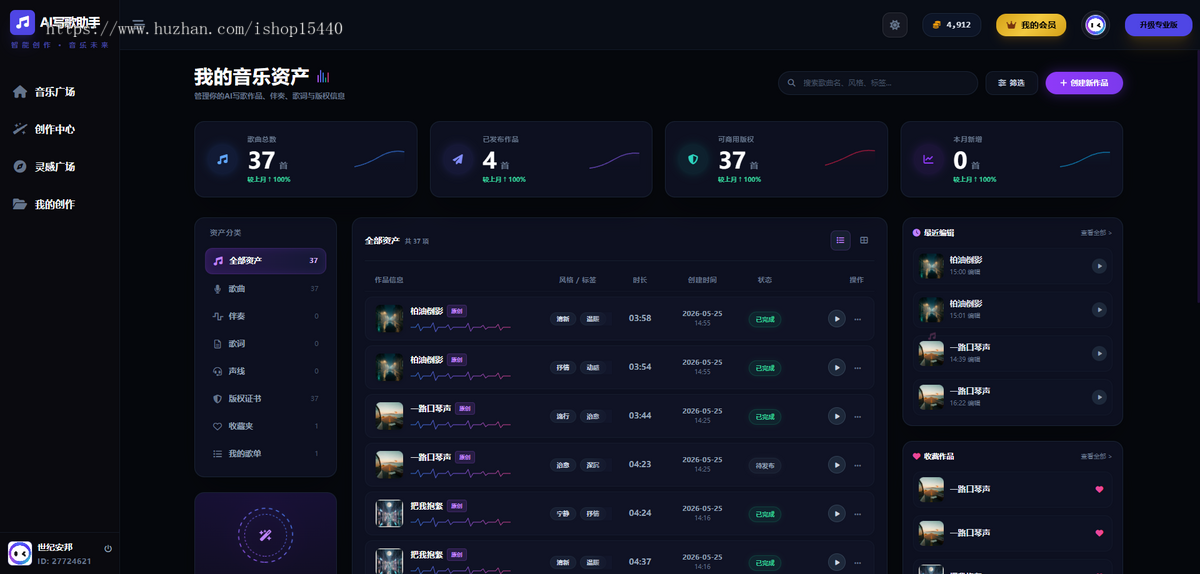
Task: Open more options for 03:44 track
Action: pos(858,416)
